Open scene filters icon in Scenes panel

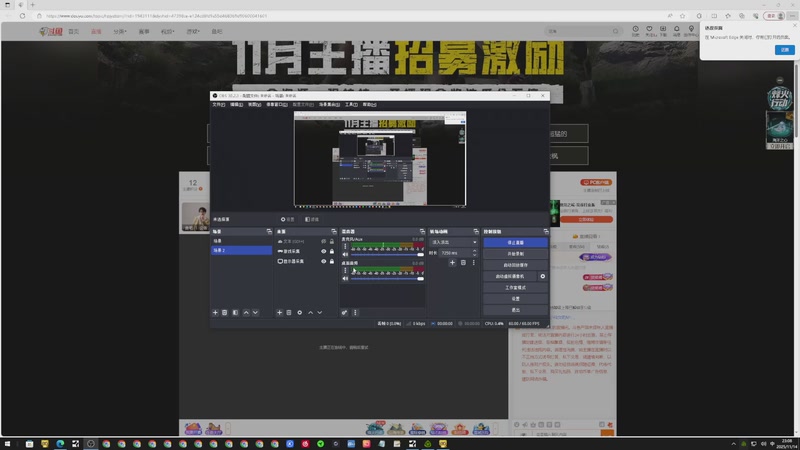point(235,312)
